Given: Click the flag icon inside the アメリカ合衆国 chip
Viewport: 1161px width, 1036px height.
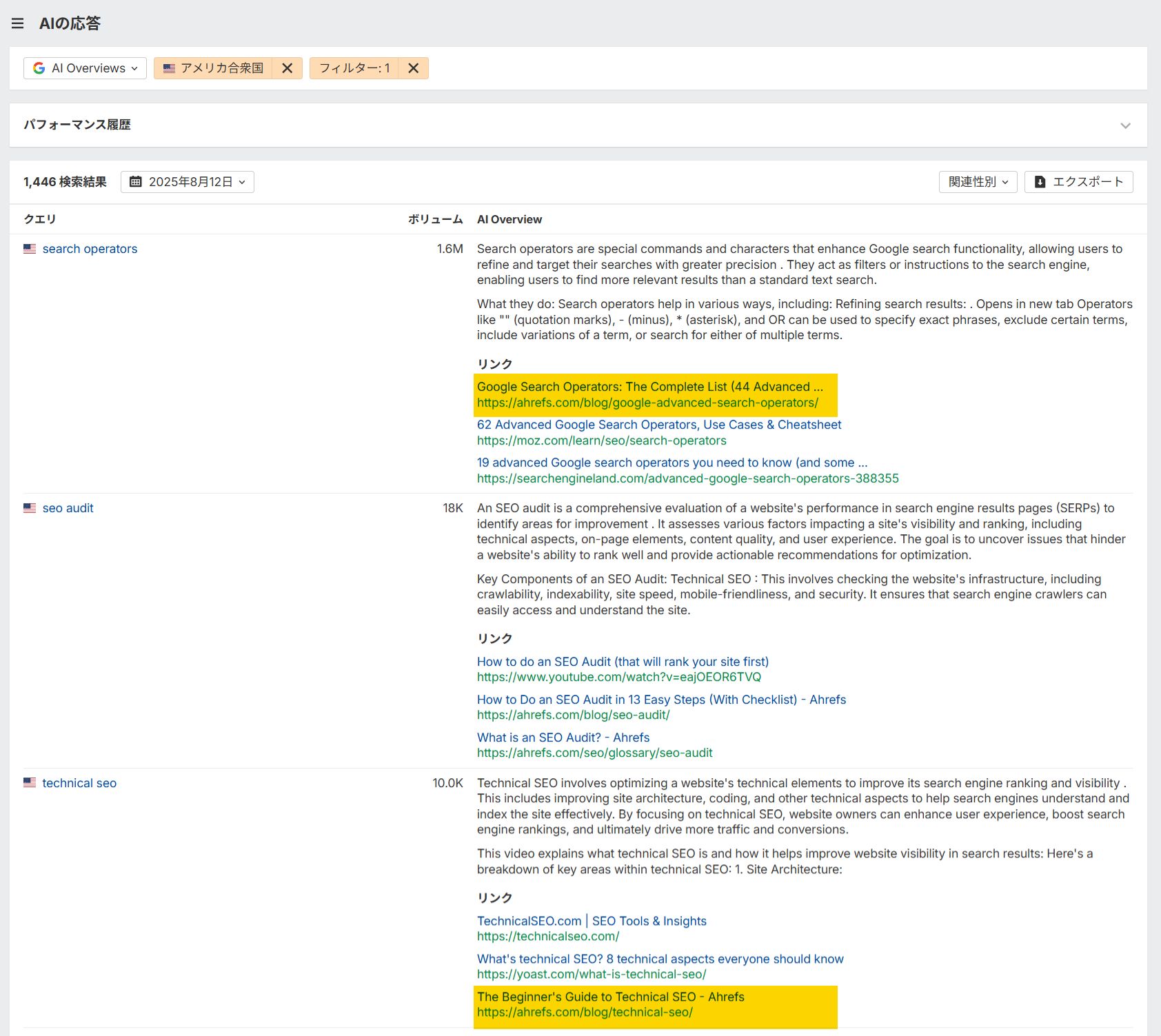Looking at the screenshot, I should (170, 68).
